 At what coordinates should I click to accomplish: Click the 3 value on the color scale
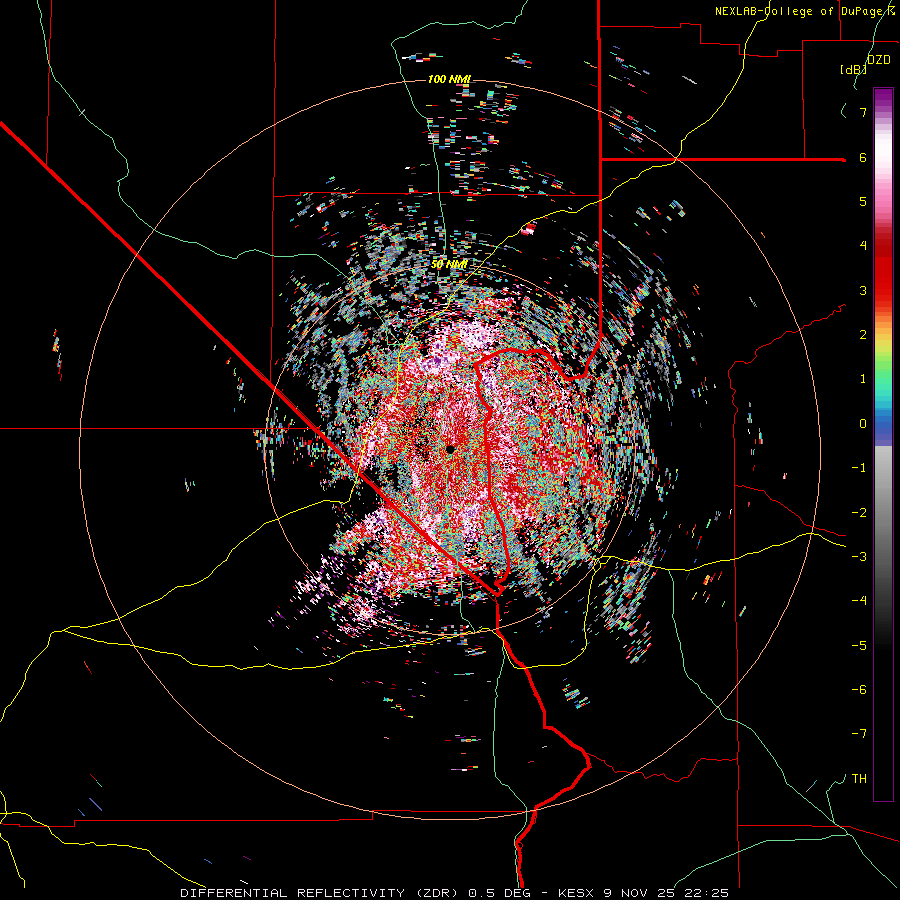pyautogui.click(x=863, y=290)
